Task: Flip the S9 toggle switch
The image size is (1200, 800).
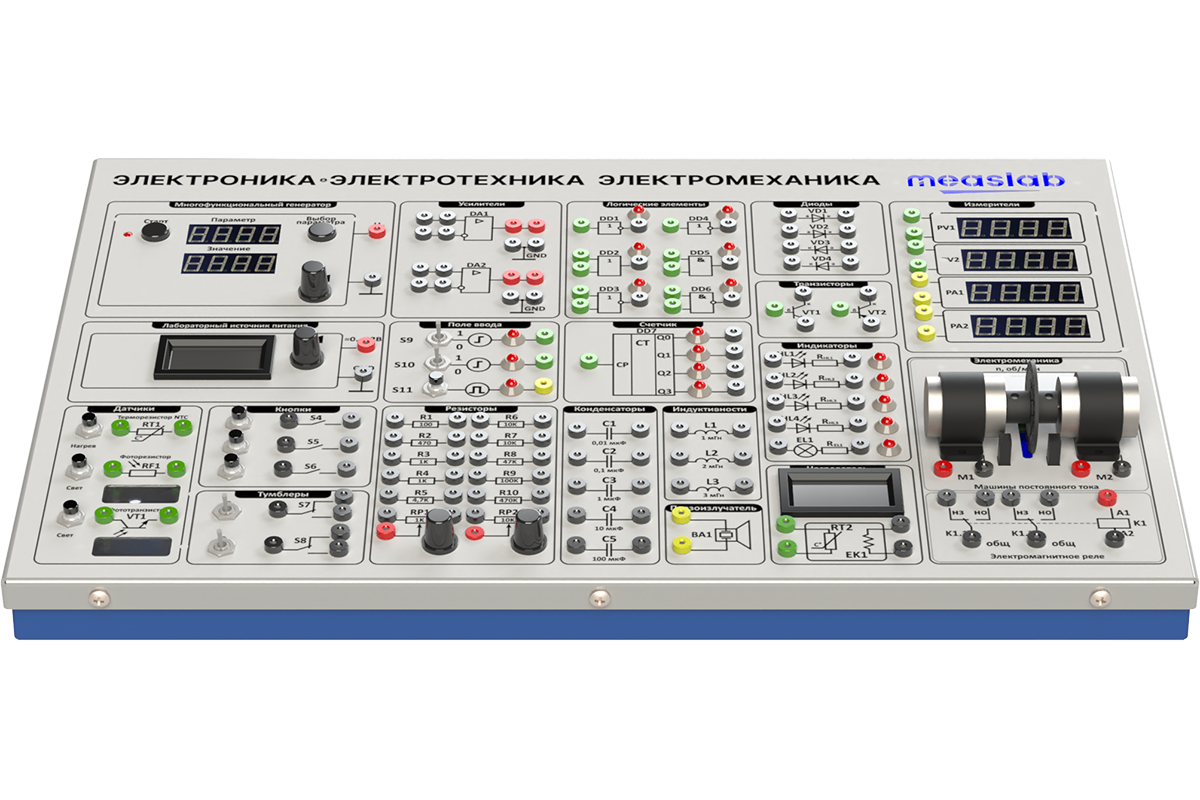Action: point(437,337)
